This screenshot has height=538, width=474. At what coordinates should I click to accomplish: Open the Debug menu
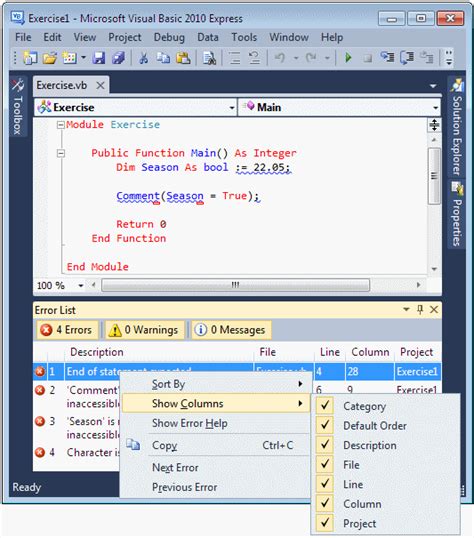click(169, 37)
